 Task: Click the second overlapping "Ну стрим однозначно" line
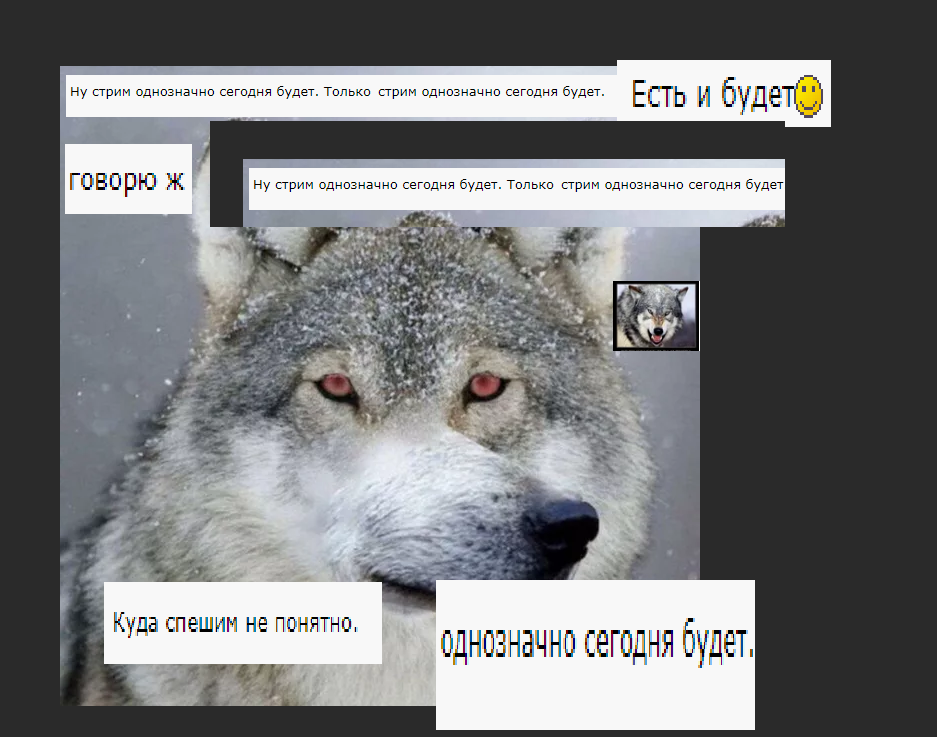point(518,185)
